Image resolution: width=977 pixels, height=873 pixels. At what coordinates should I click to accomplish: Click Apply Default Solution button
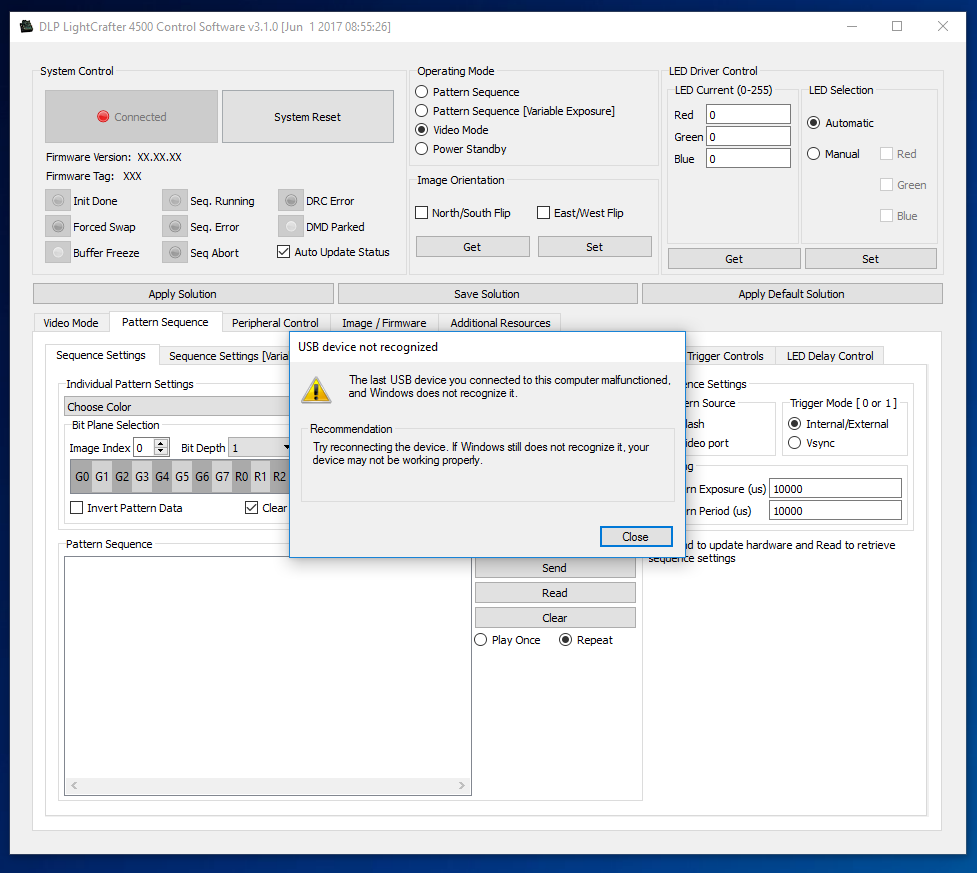(791, 293)
